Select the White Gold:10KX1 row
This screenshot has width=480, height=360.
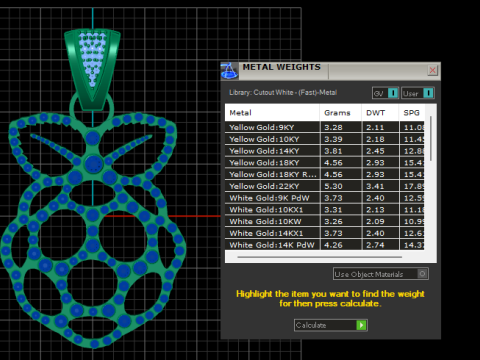[x=325, y=210]
